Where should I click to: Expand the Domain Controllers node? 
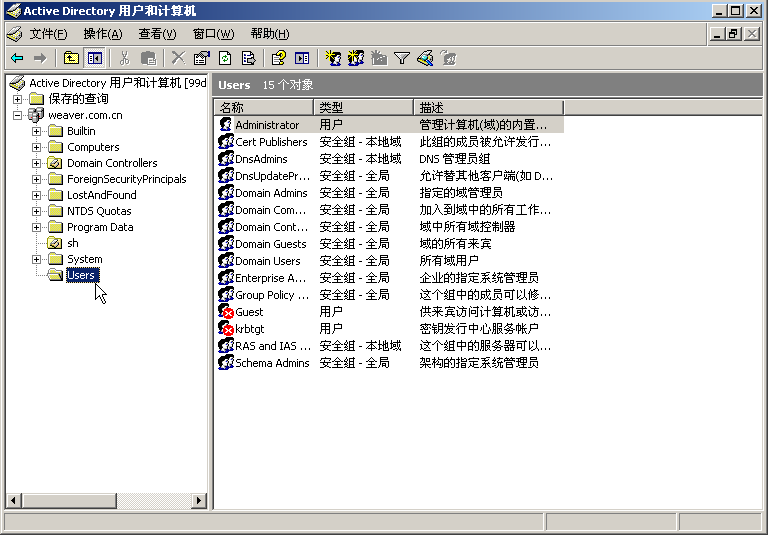click(x=36, y=163)
